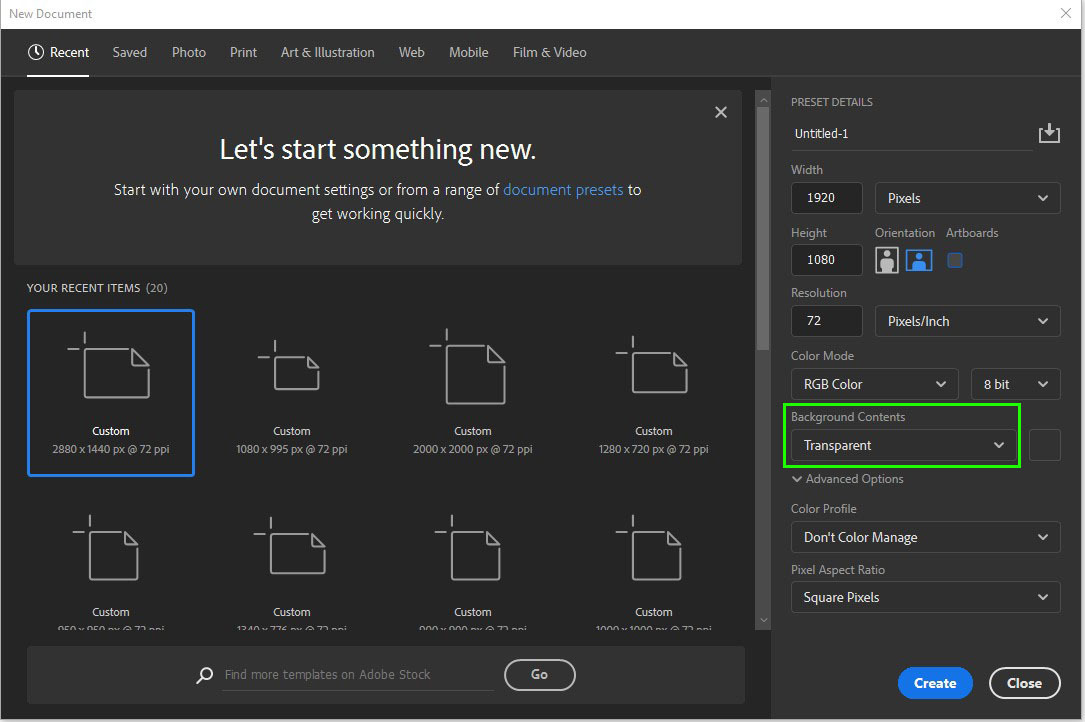Image resolution: width=1085 pixels, height=722 pixels.
Task: Select the portrait orientation icon
Action: [886, 259]
